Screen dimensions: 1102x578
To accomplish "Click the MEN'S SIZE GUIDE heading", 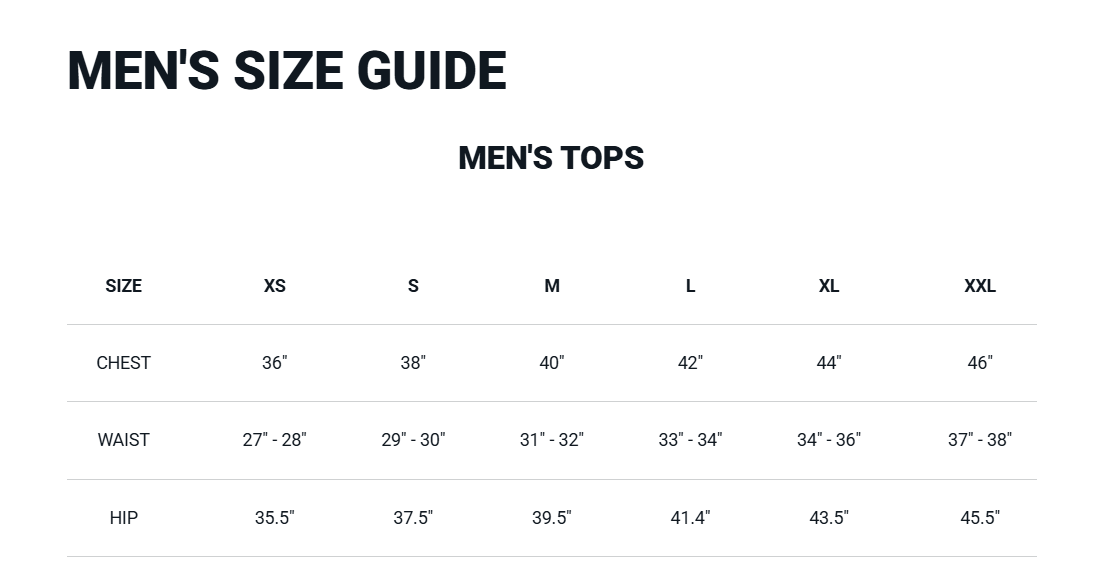I will (286, 71).
